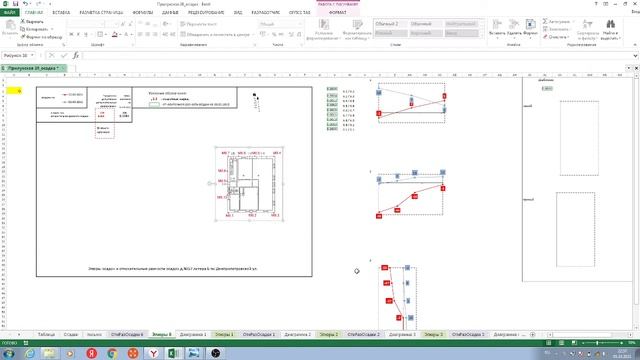The image size is (640, 360).
Task: Open Find and Select binoculars menu
Action: point(611,29)
